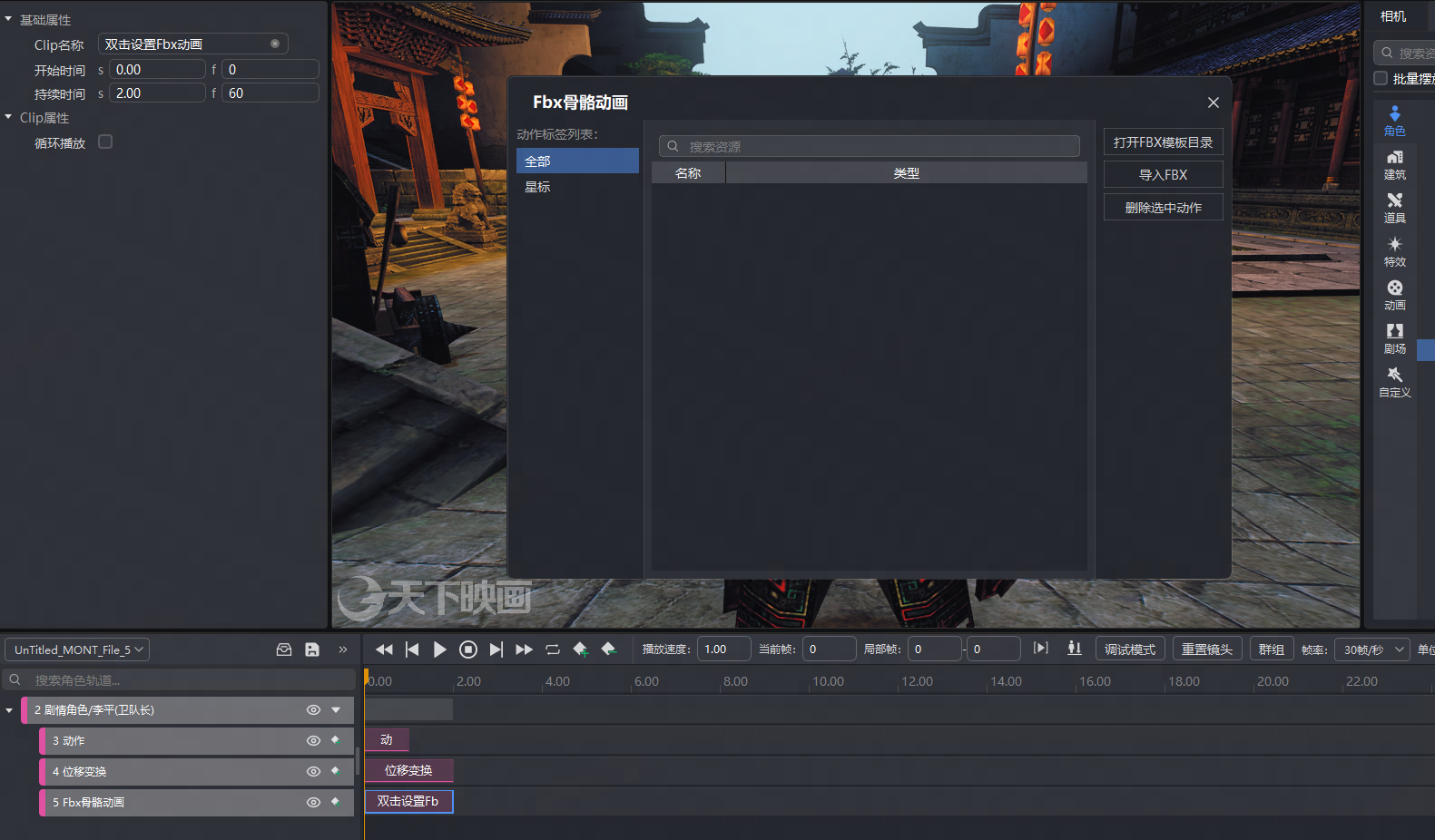Collapse the 基础属性 properties section
Screen dimensions: 1435x840
(9, 19)
